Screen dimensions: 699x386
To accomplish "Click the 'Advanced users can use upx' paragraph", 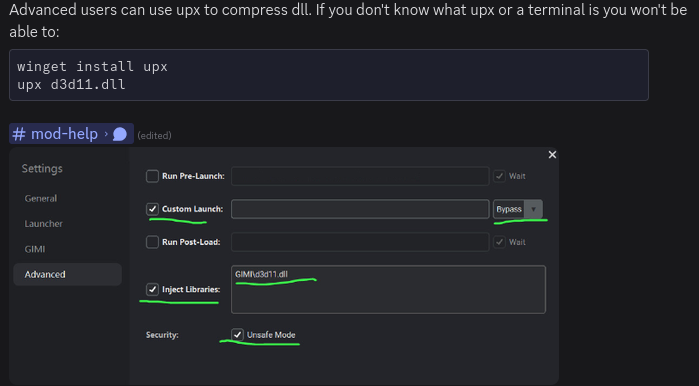I will pyautogui.click(x=348, y=20).
